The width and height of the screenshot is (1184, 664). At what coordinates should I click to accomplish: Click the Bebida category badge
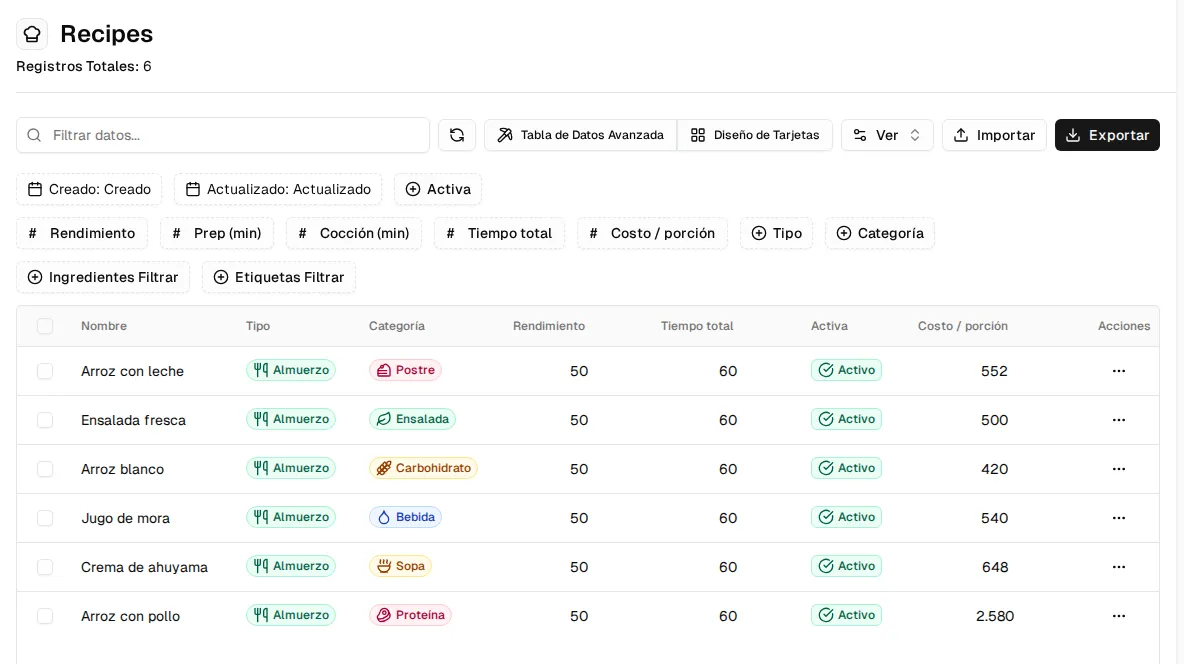405,517
